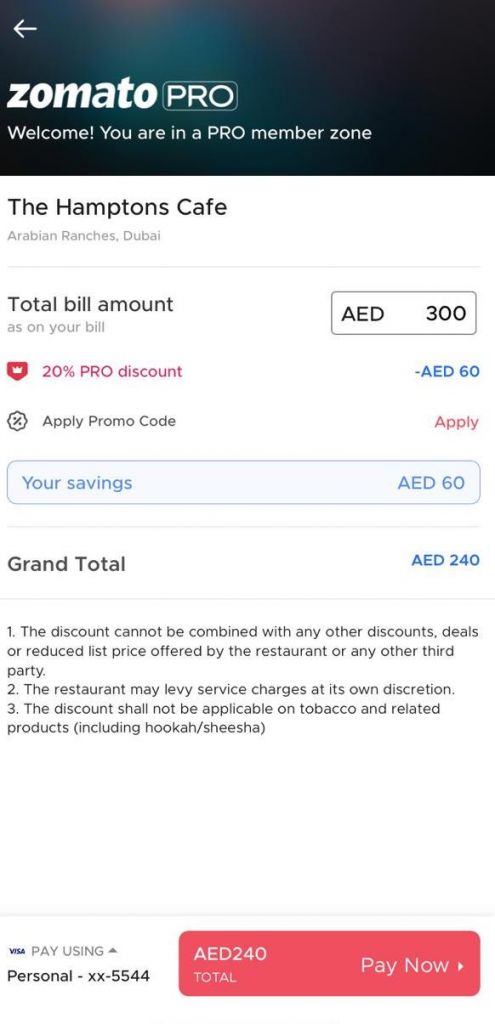Tap the 20% PRO discount label

tap(112, 371)
